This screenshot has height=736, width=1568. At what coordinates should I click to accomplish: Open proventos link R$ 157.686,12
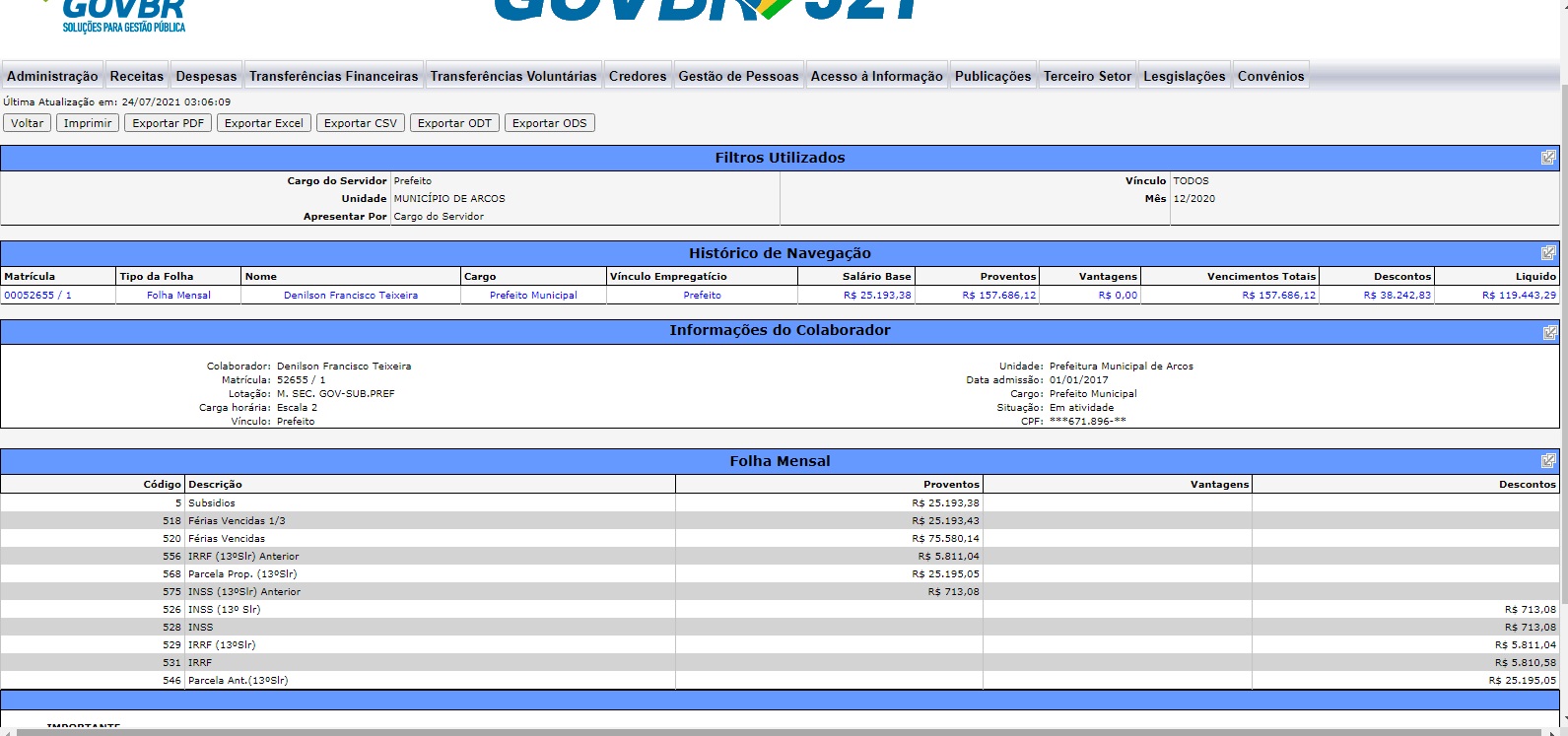(x=999, y=295)
